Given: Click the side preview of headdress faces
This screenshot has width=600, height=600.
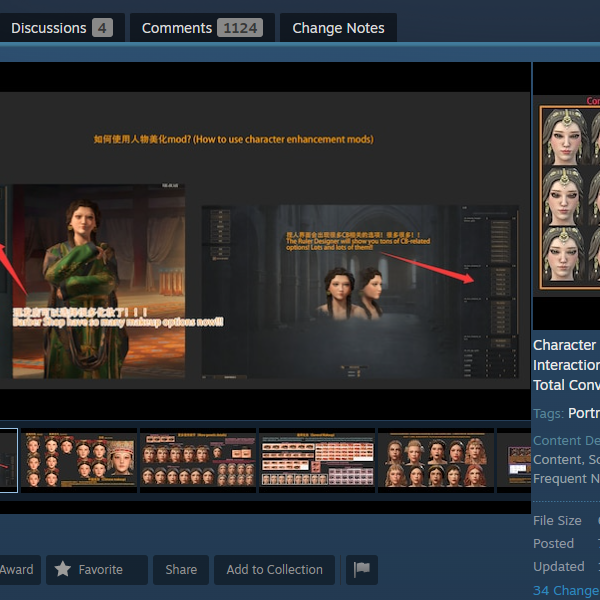Looking at the screenshot, I should pos(567,196).
